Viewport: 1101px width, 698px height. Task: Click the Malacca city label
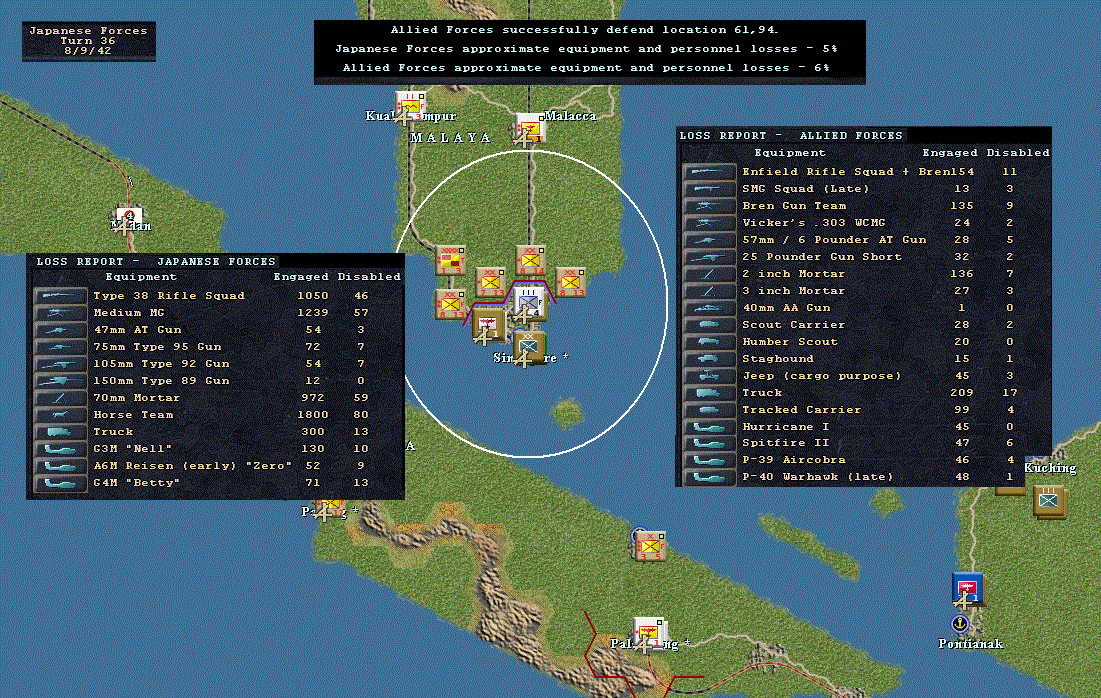click(x=570, y=116)
